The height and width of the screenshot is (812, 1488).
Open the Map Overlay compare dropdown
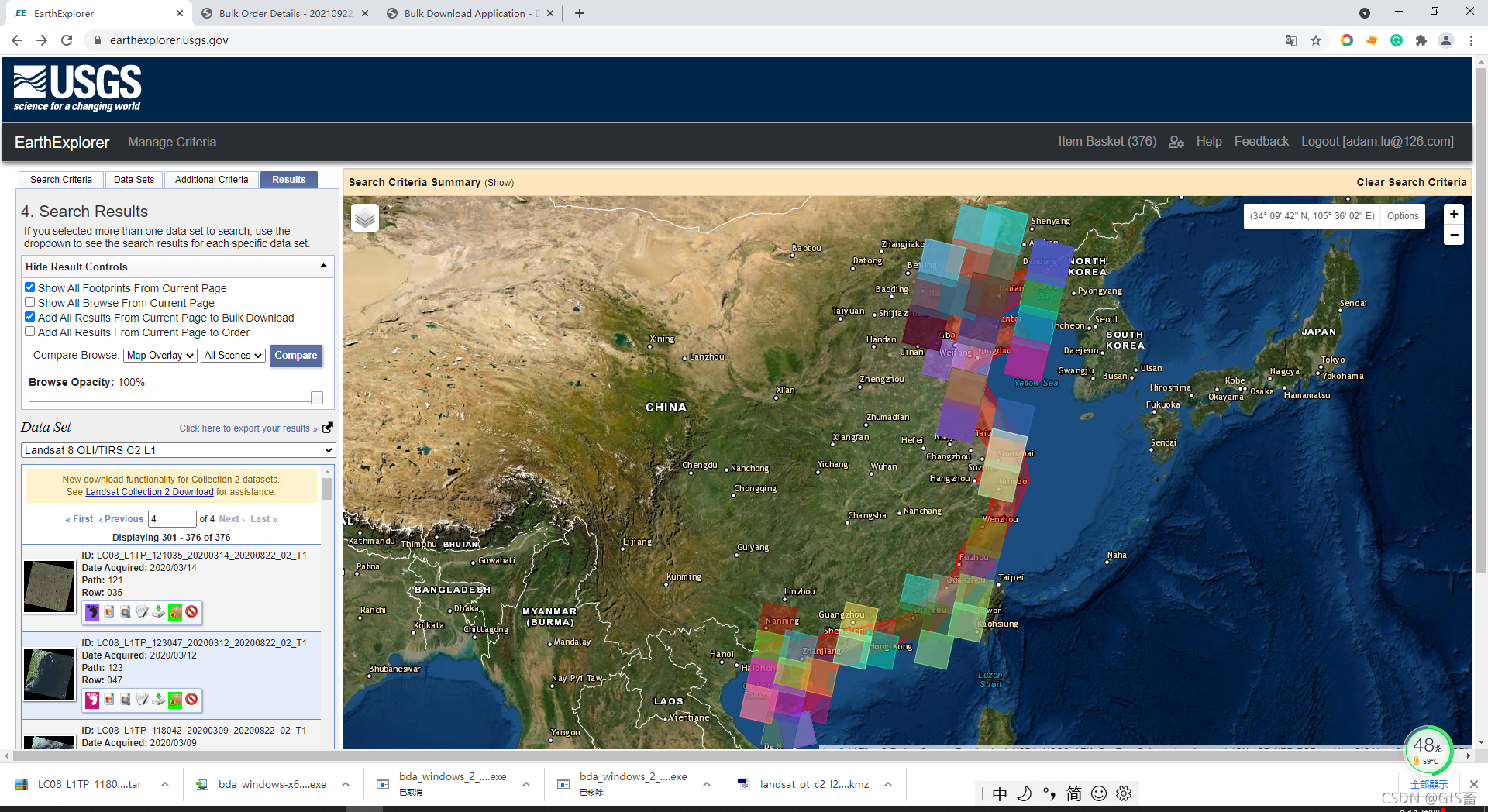[160, 356]
